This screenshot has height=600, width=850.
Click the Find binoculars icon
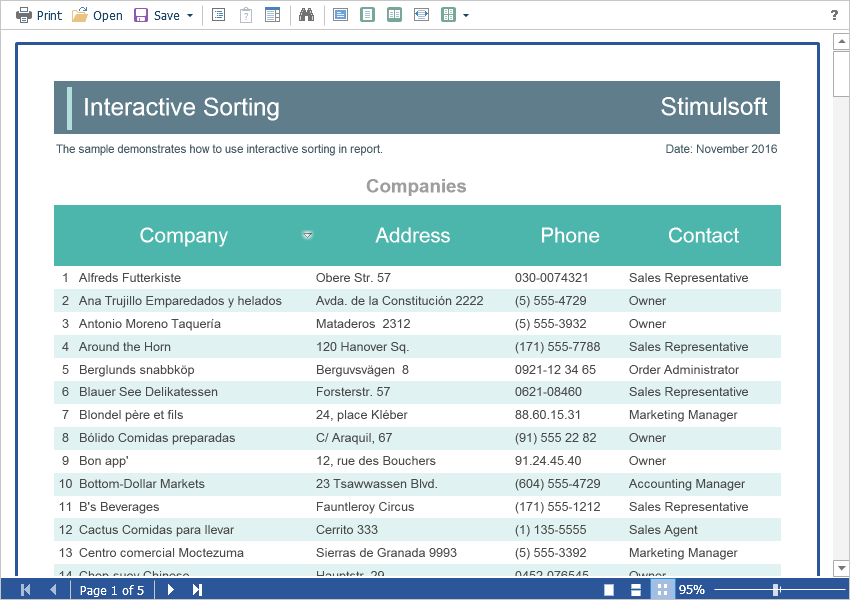pos(307,15)
